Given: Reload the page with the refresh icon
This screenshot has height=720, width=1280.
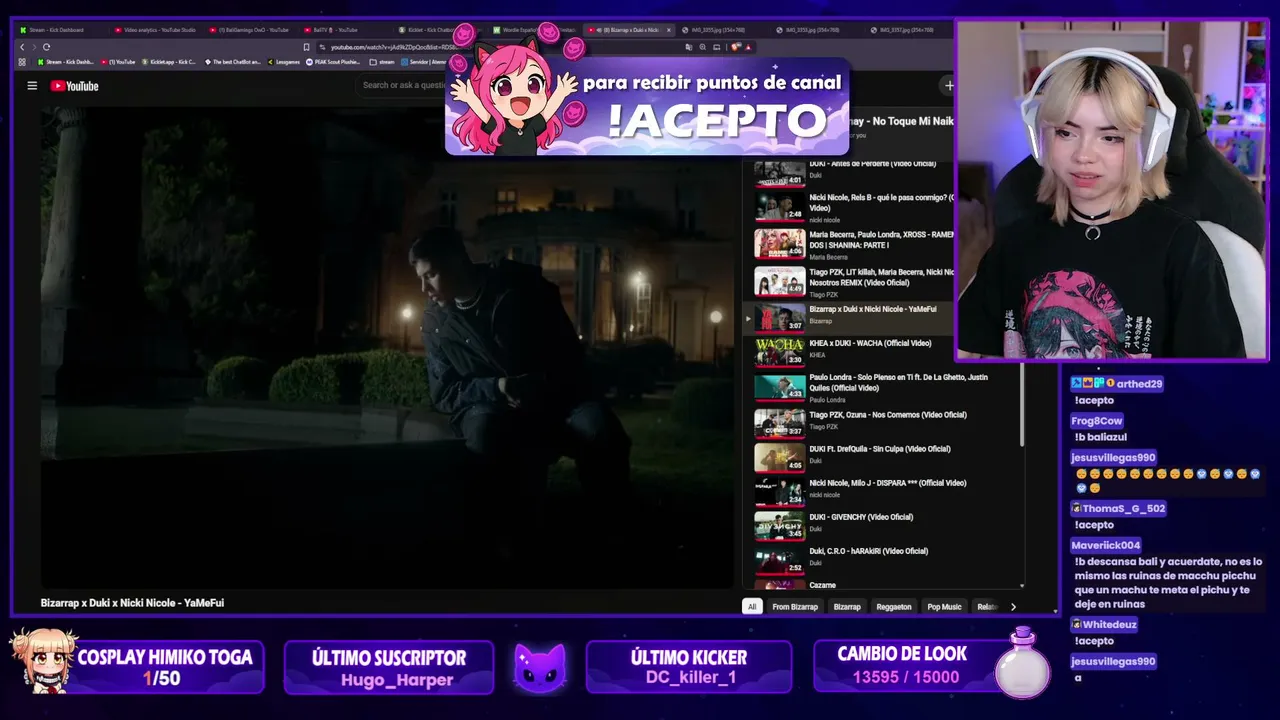Looking at the screenshot, I should click(46, 47).
